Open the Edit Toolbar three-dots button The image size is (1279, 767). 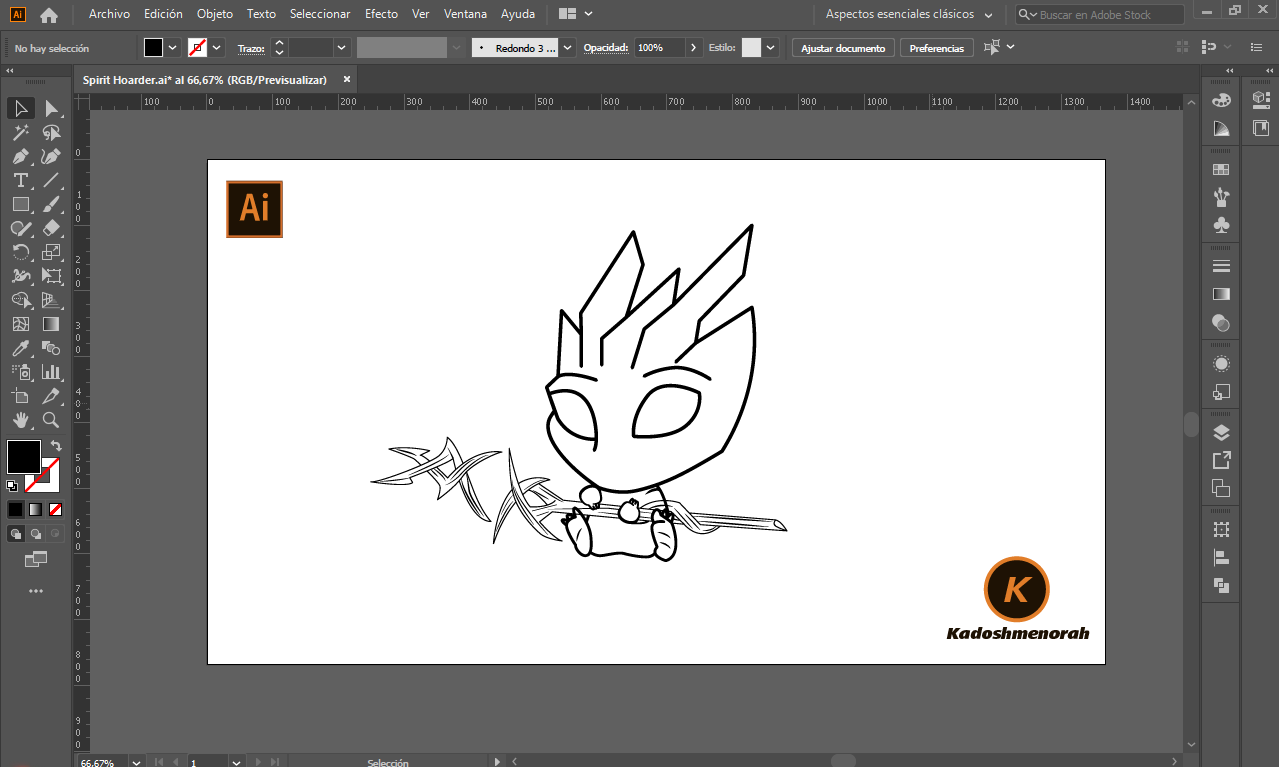pos(36,591)
